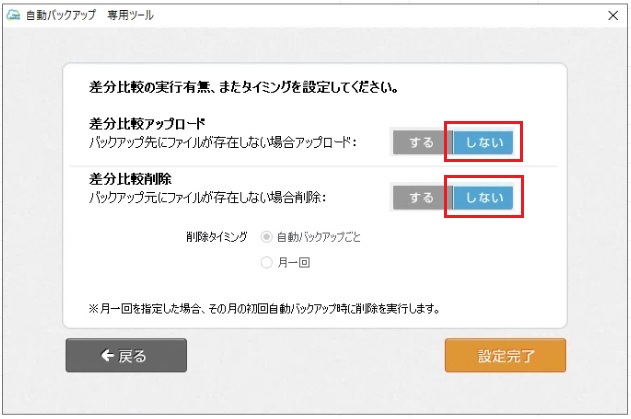The image size is (631, 419).
Task: Close the 自動バックアップ 専用ツール window
Action: click(613, 15)
